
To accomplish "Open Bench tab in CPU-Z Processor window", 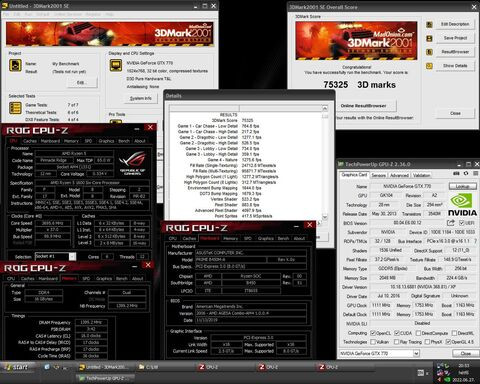I will 124,141.
